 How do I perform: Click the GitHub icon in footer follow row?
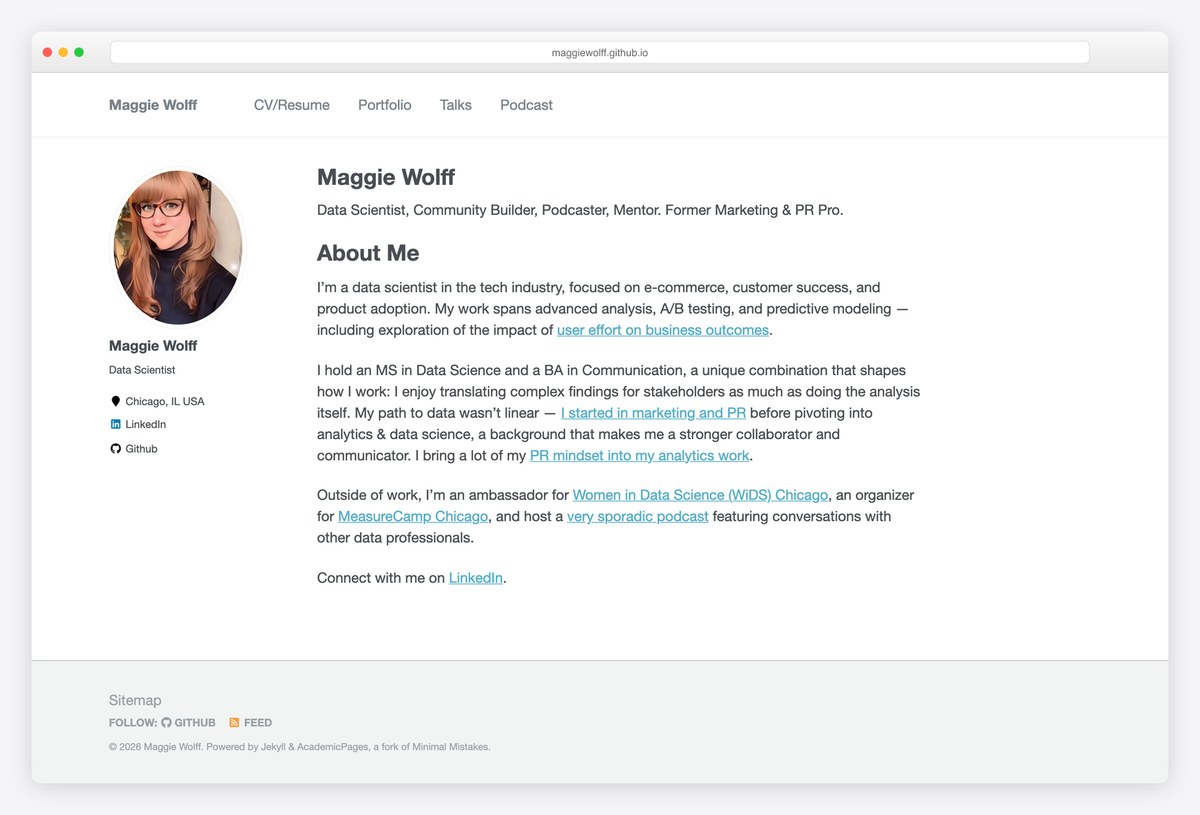coord(166,722)
